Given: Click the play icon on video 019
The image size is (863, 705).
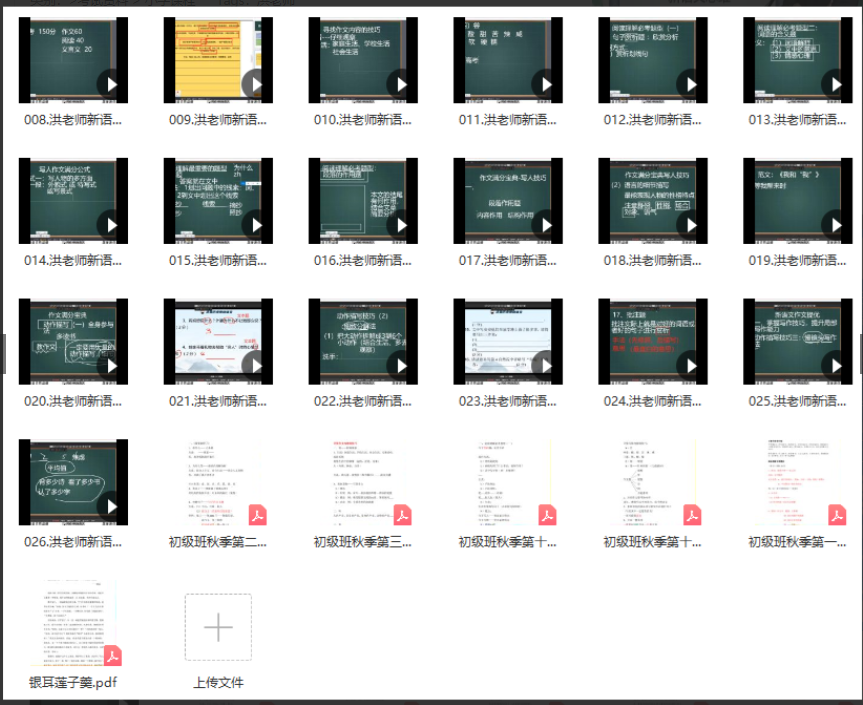Looking at the screenshot, I should click(x=835, y=227).
